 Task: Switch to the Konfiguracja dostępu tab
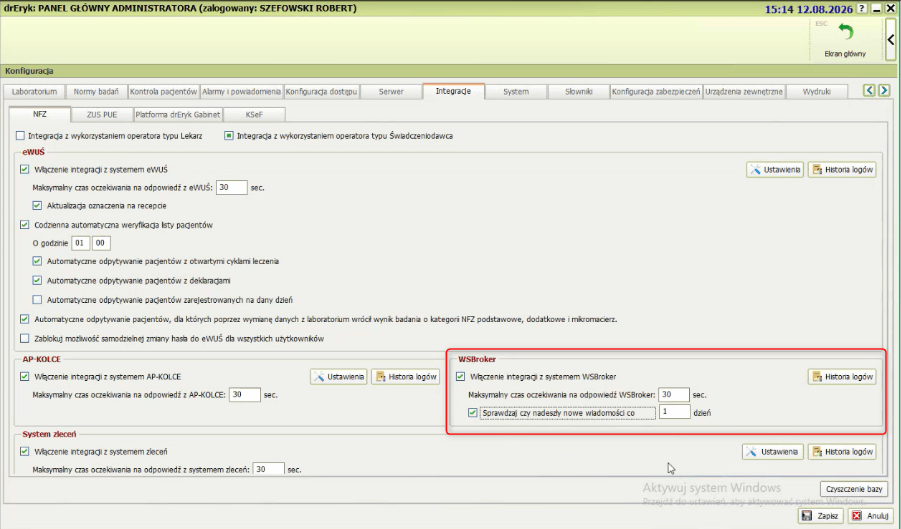point(321,91)
